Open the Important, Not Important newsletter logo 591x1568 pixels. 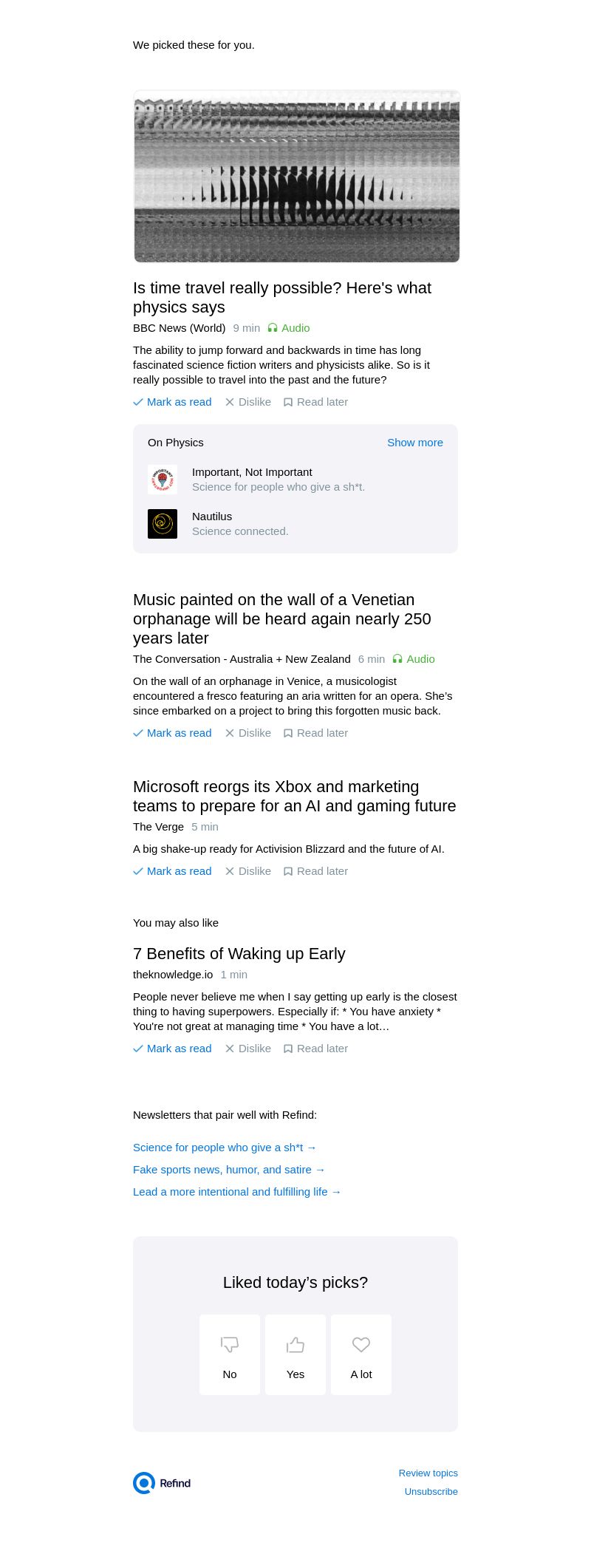coord(163,480)
